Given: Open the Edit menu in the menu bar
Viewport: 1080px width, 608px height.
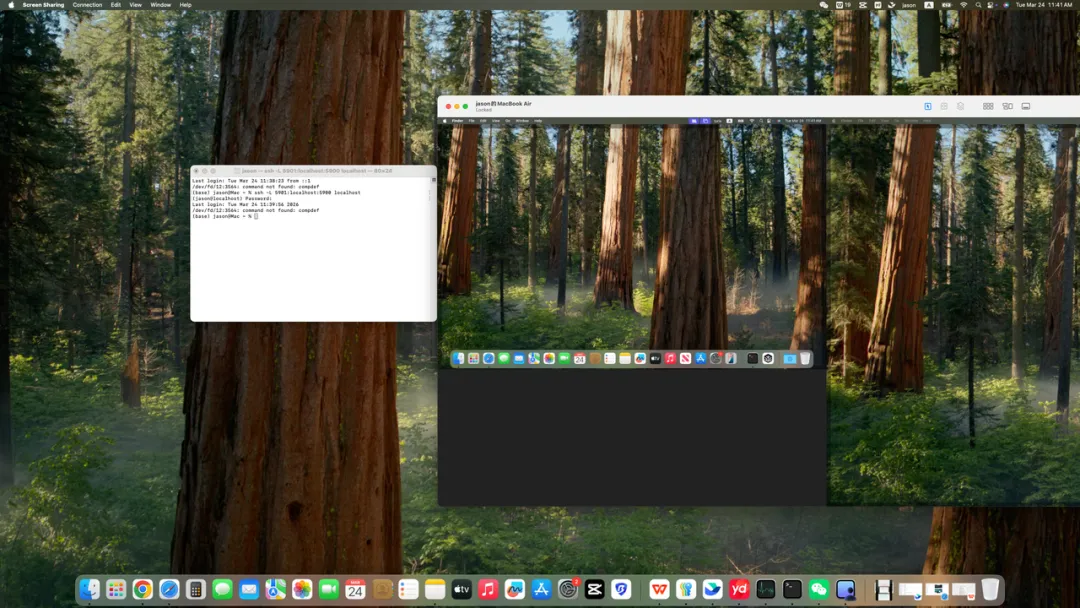Looking at the screenshot, I should pyautogui.click(x=116, y=5).
